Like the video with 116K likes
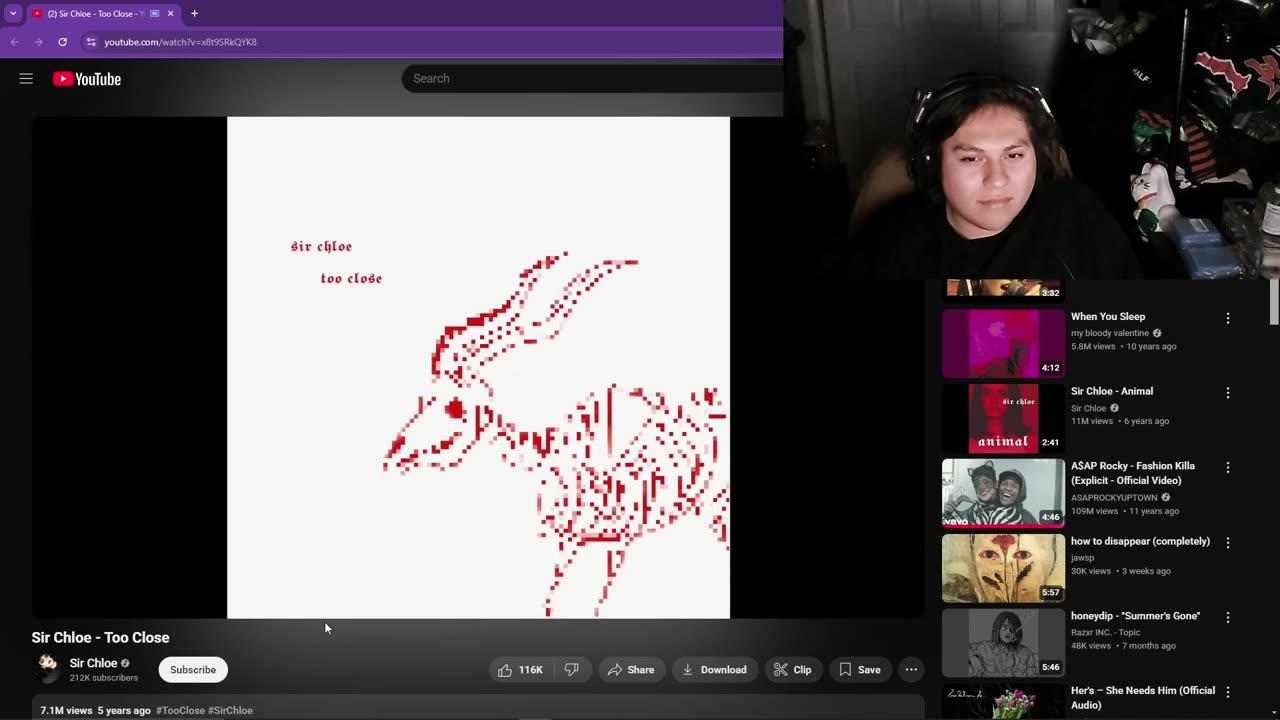 (x=520, y=670)
